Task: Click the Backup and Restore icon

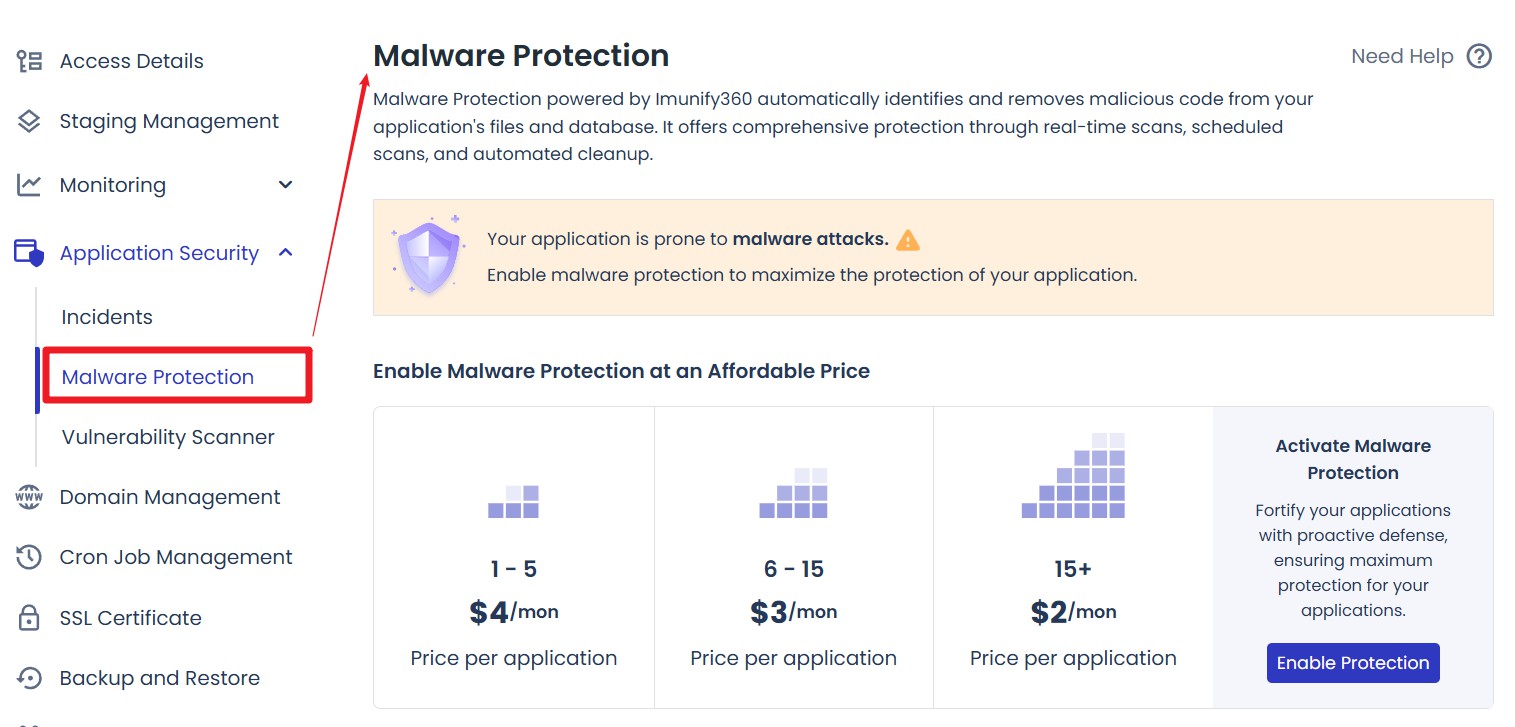Action: 29,677
